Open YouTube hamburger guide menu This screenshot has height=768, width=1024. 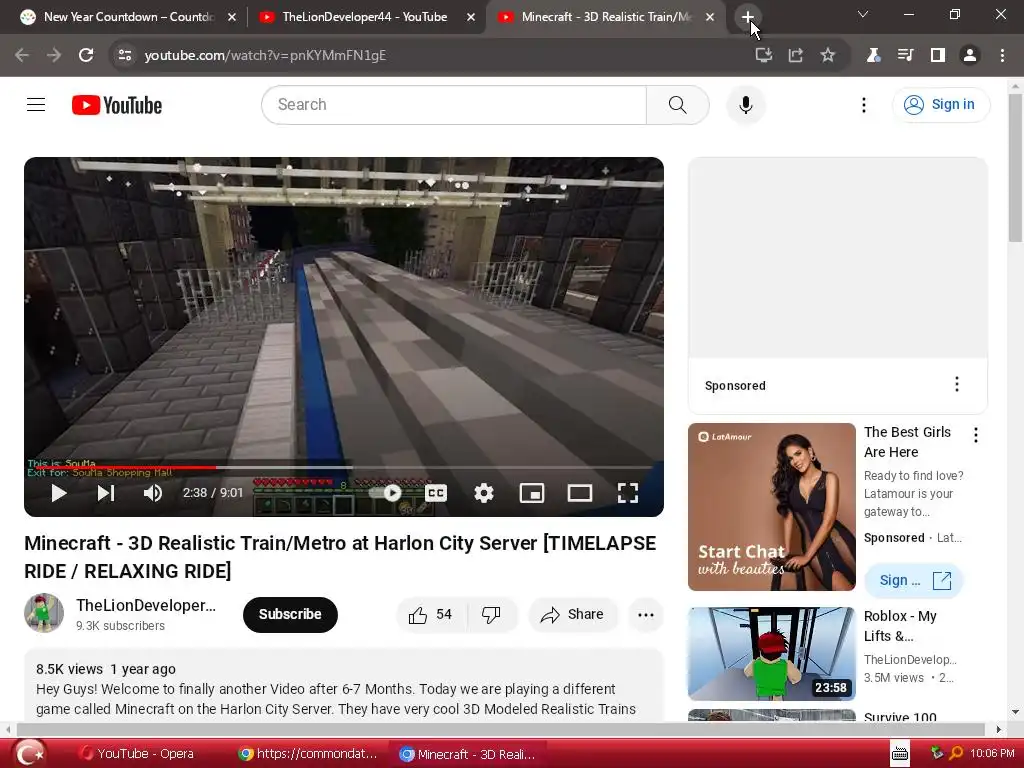(x=36, y=104)
